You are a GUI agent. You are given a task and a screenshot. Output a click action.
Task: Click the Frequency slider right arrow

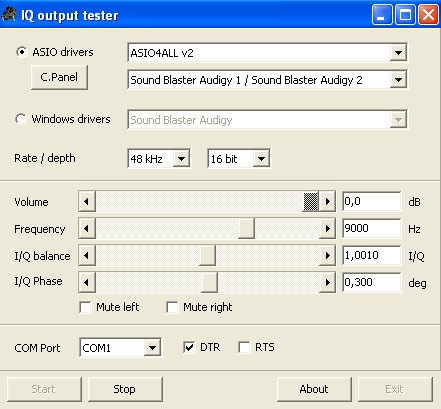pos(327,229)
